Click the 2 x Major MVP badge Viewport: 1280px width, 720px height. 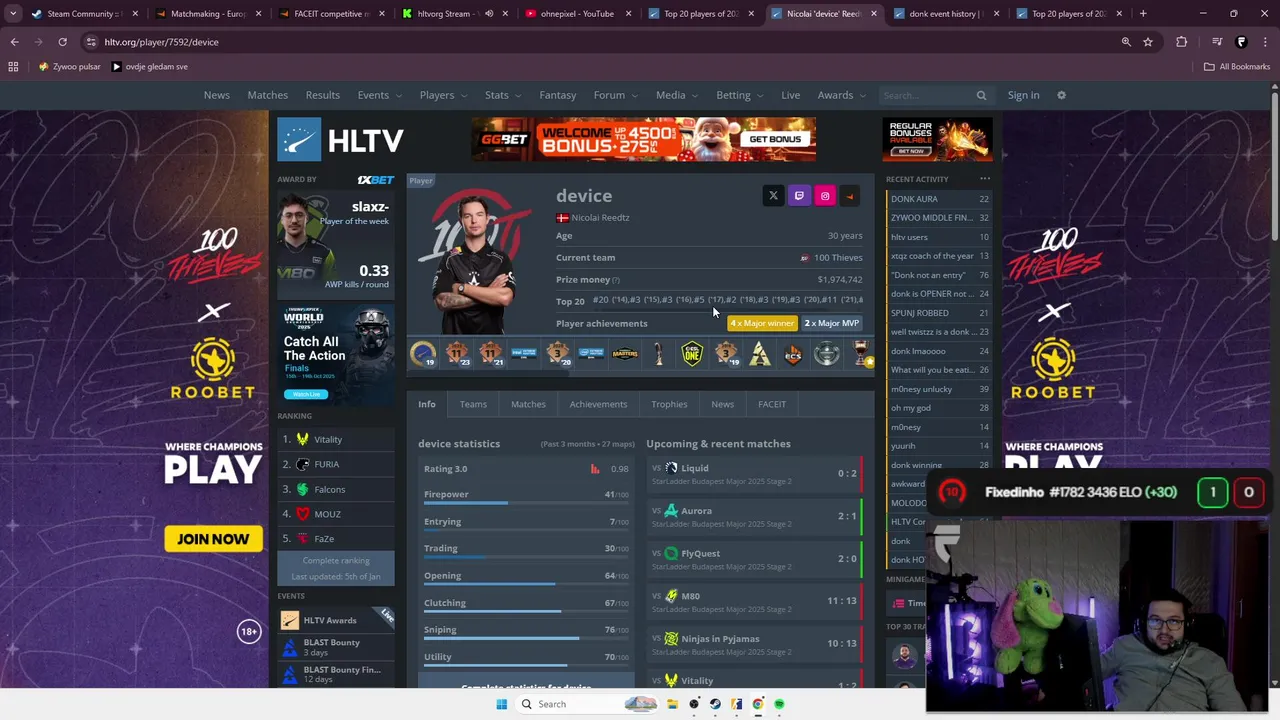(832, 323)
